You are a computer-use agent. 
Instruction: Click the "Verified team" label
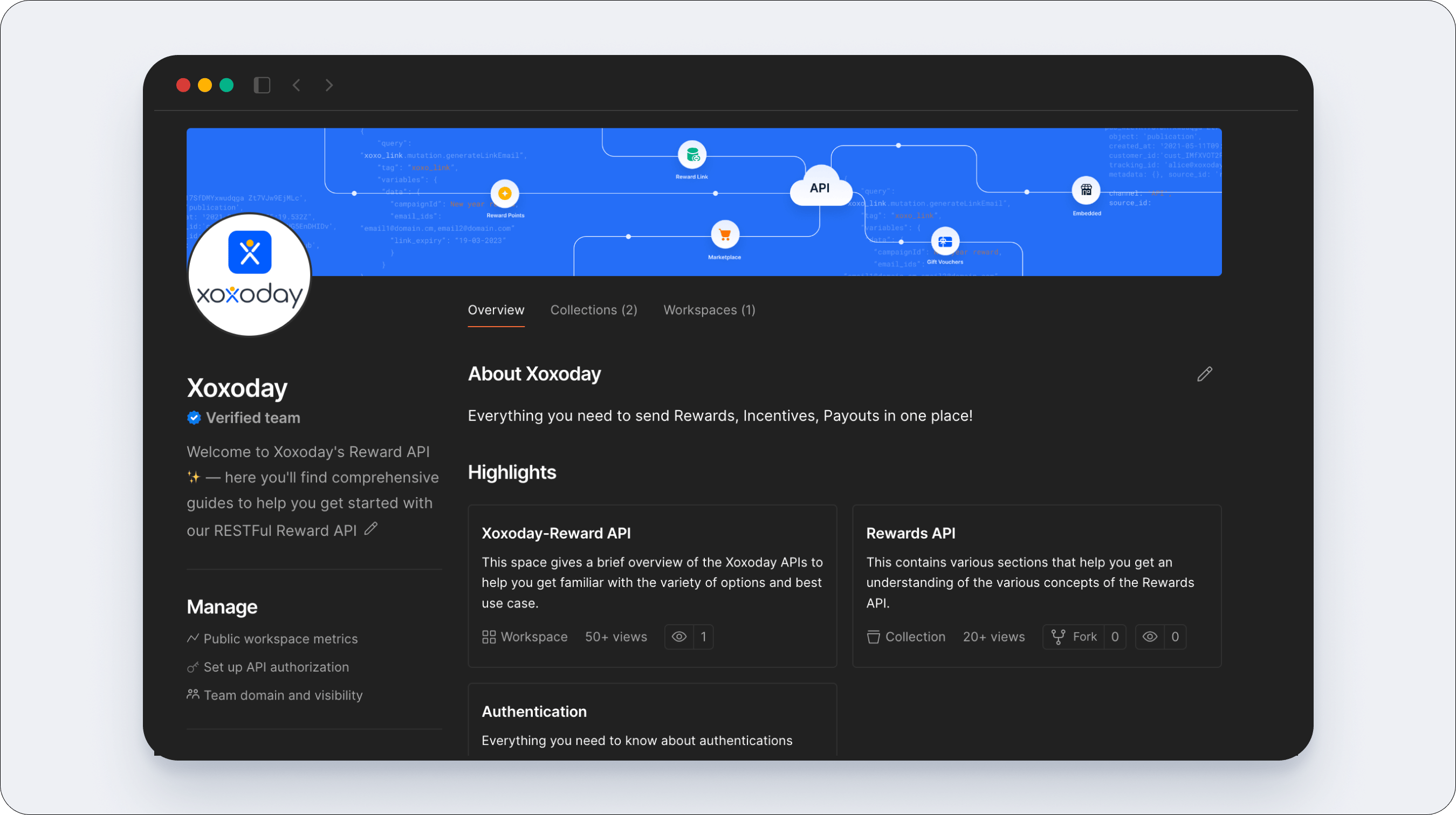253,418
